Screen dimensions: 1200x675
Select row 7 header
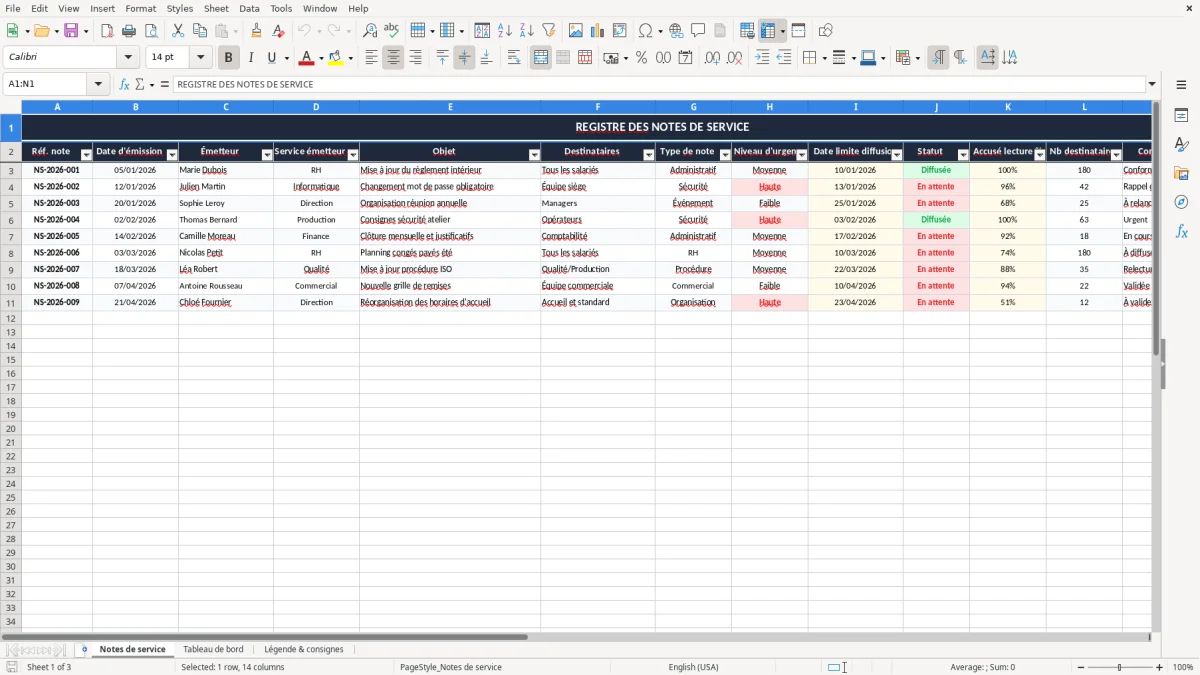coord(11,236)
